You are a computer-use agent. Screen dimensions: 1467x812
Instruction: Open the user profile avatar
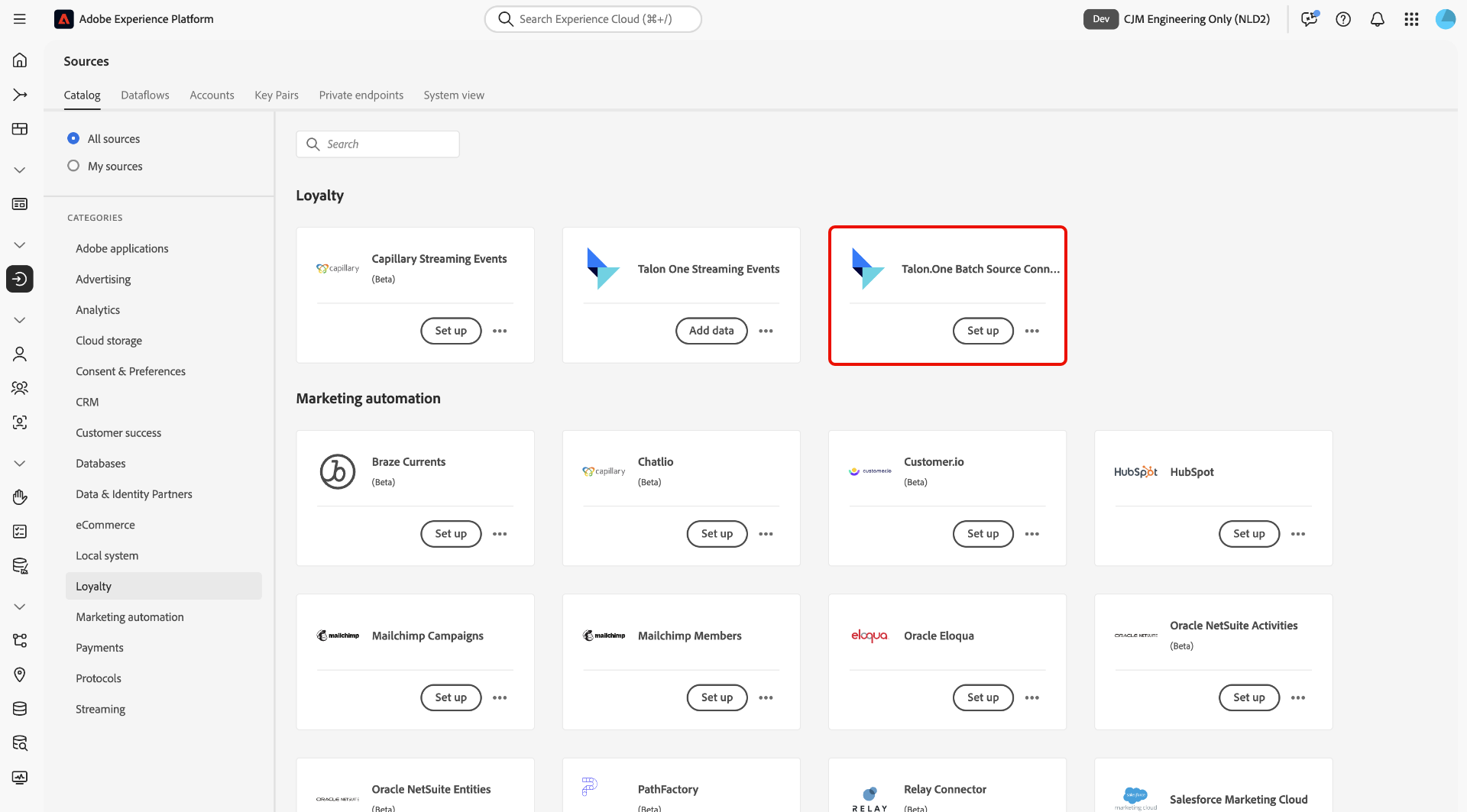point(1445,19)
